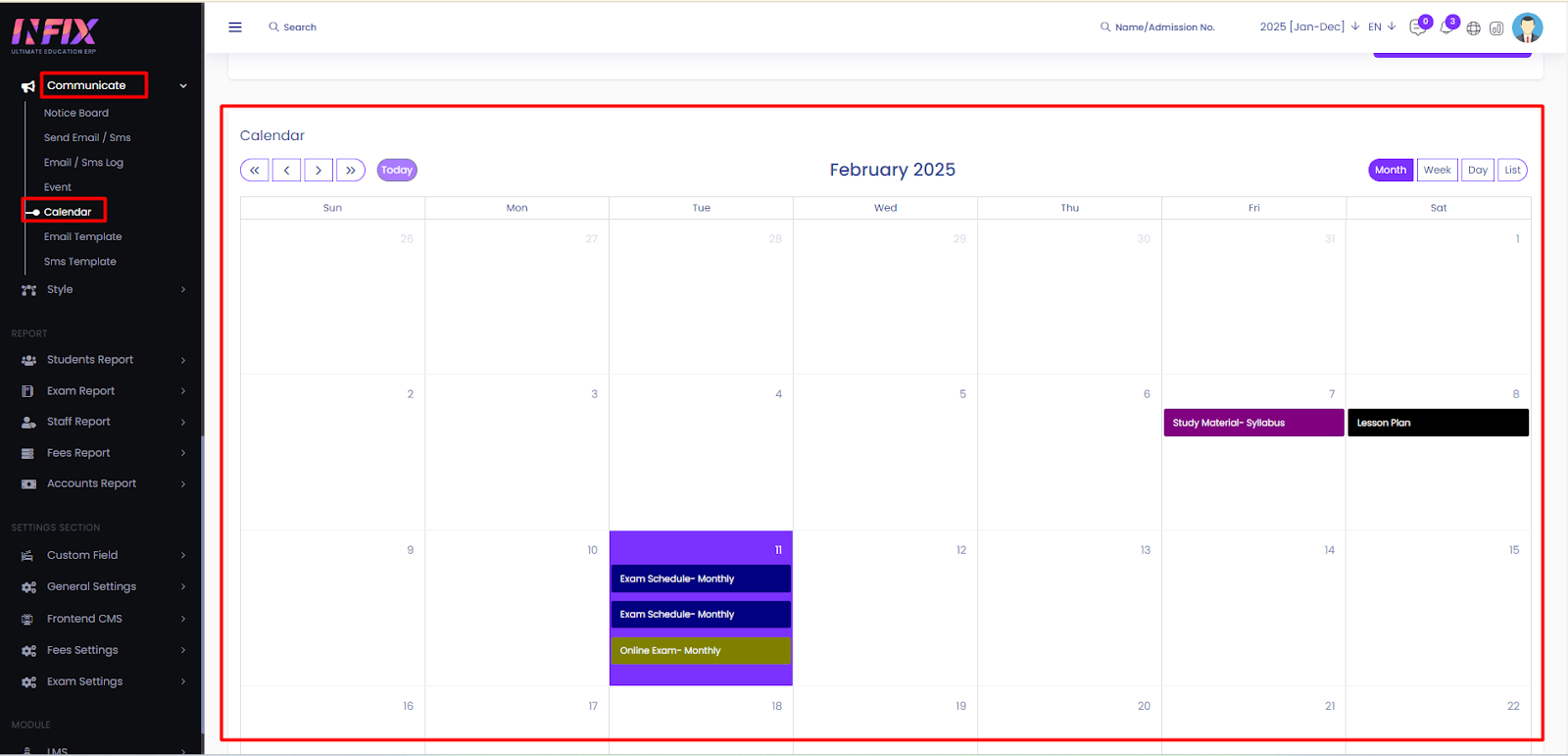Expand the General Settings submenu arrow
1568x756 pixels.
(x=183, y=587)
